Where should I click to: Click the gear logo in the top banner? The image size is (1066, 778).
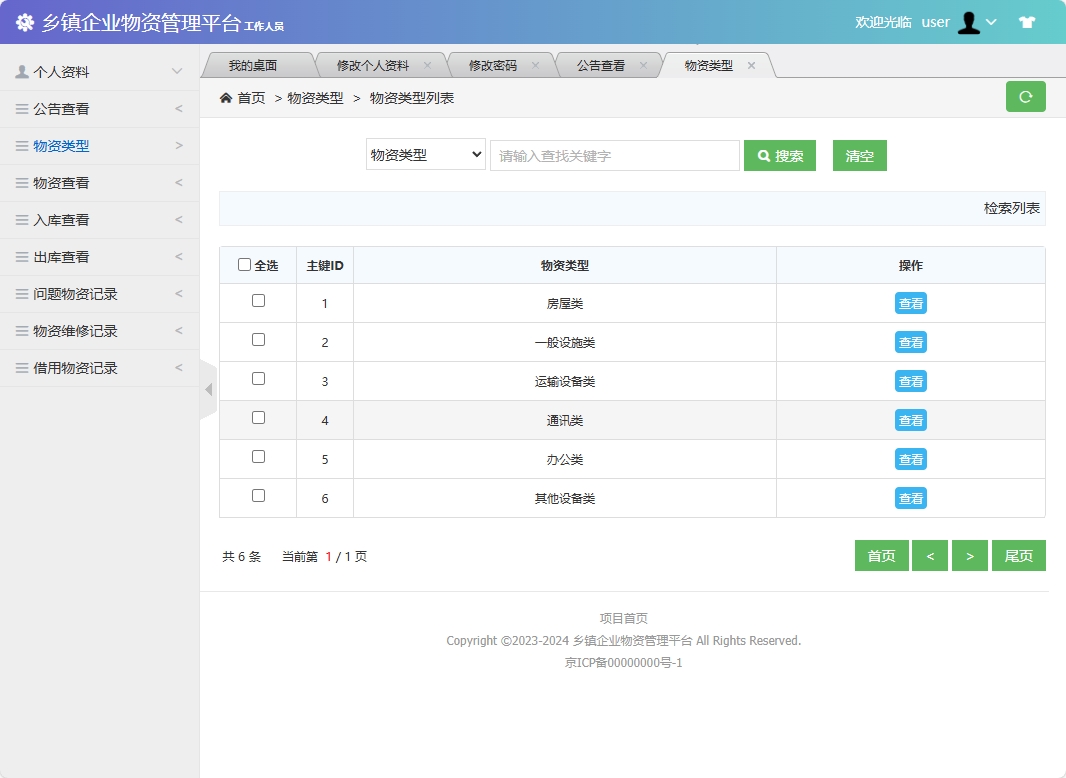(x=24, y=22)
